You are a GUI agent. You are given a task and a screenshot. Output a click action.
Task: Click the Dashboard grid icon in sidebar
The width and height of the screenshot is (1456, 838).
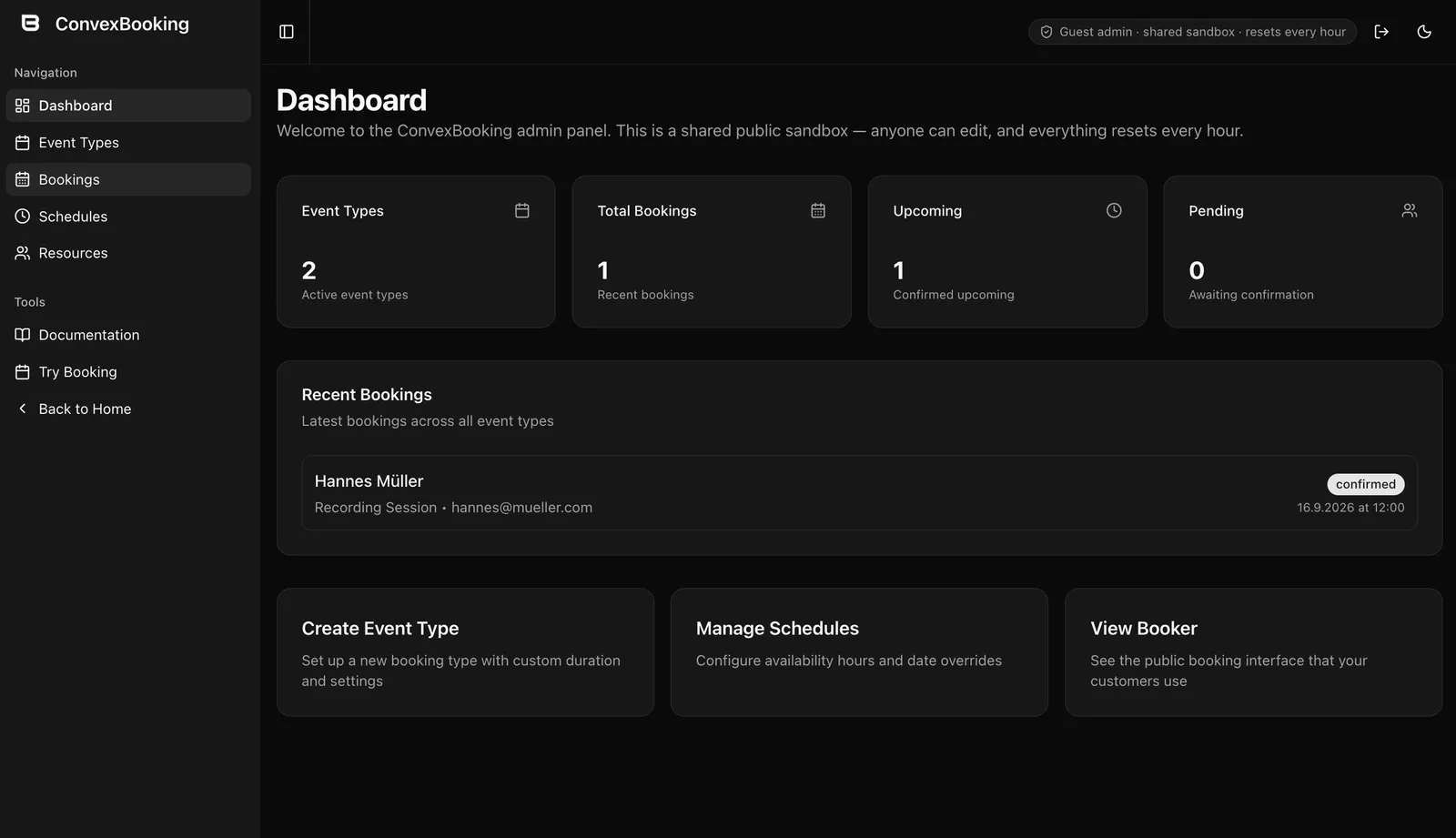(x=23, y=106)
